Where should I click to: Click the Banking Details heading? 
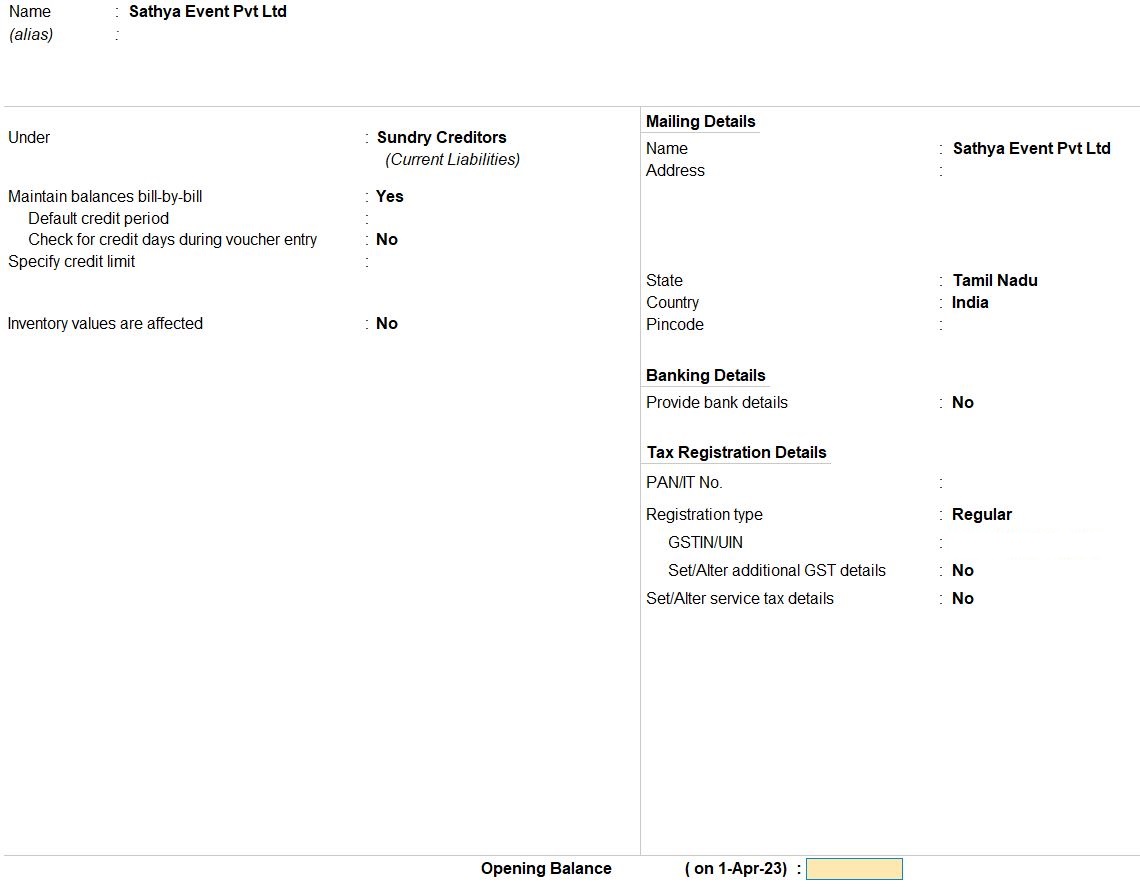[706, 375]
